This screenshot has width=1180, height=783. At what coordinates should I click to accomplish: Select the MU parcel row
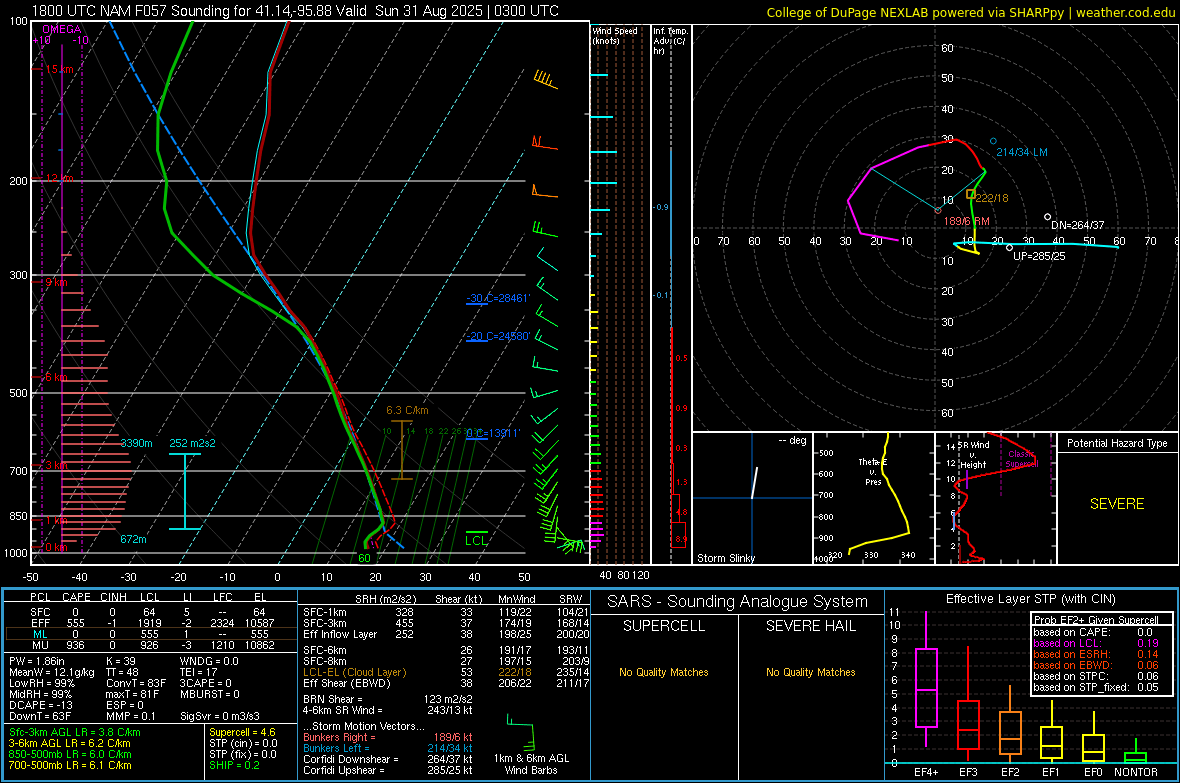150,645
